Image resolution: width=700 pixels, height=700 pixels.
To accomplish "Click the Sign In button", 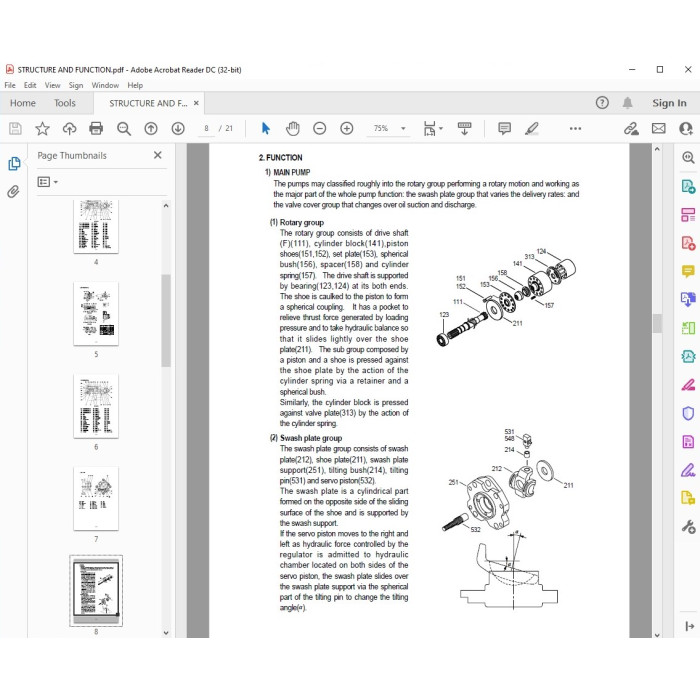I will [x=669, y=103].
